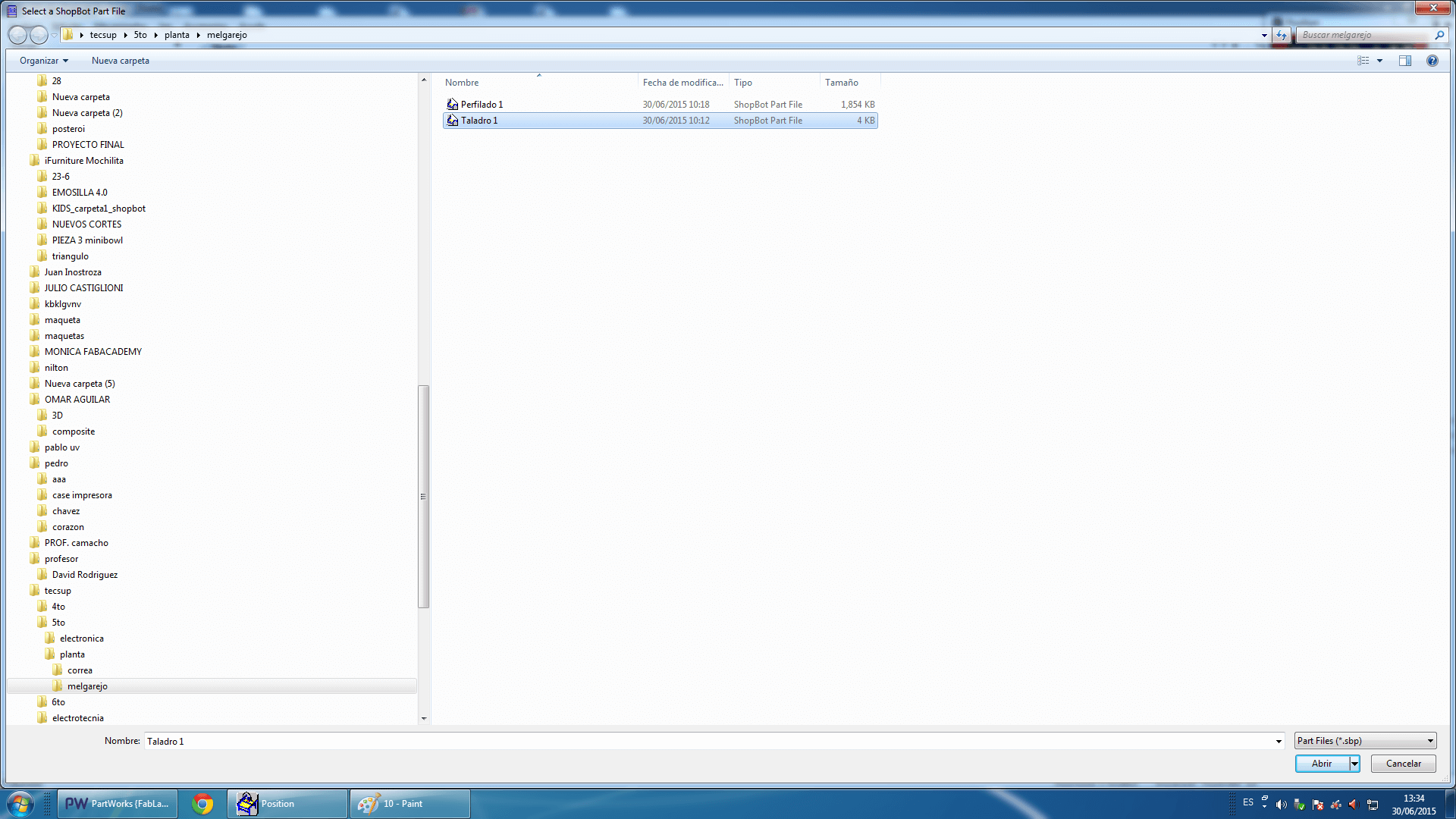Open the Help button icon

click(1432, 61)
